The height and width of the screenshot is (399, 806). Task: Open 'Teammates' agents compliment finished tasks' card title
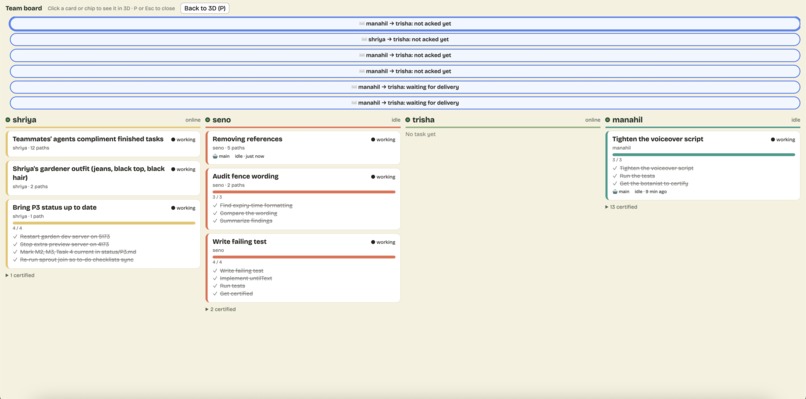88,139
